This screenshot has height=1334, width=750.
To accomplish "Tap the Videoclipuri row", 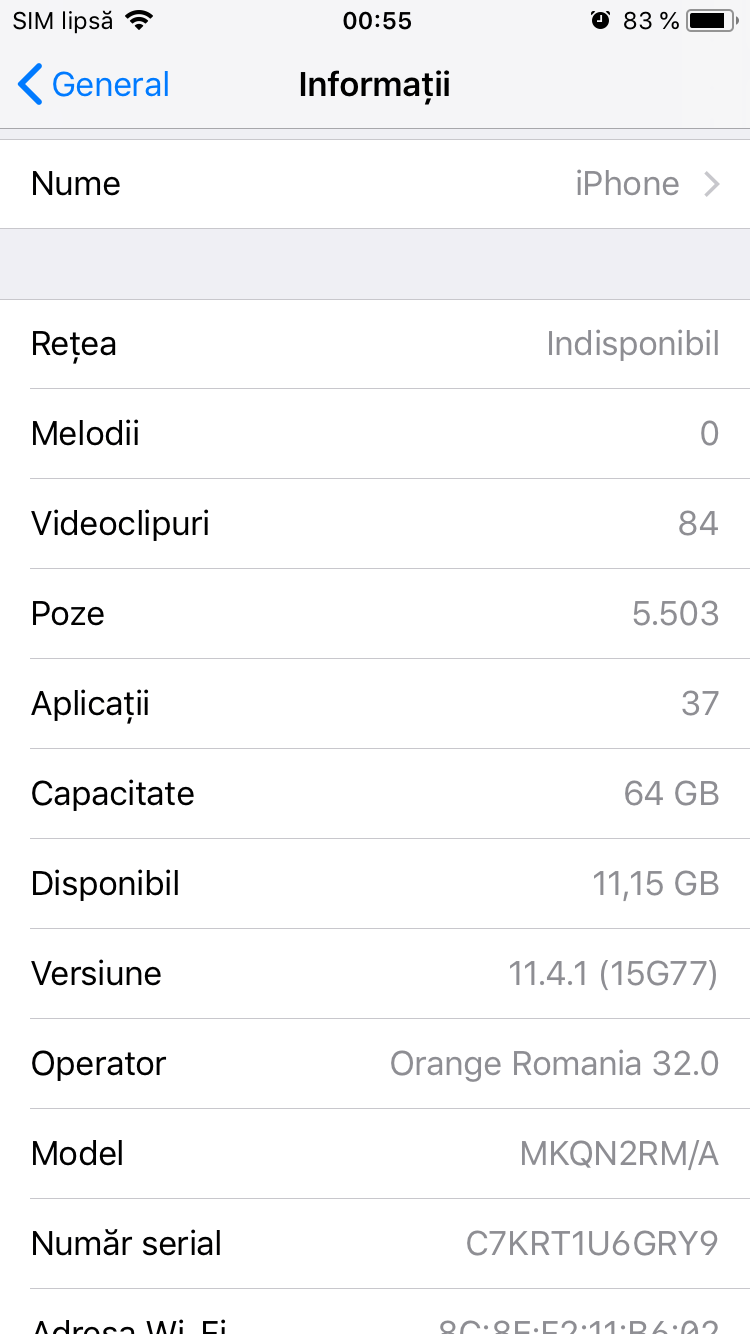I will tap(375, 524).
